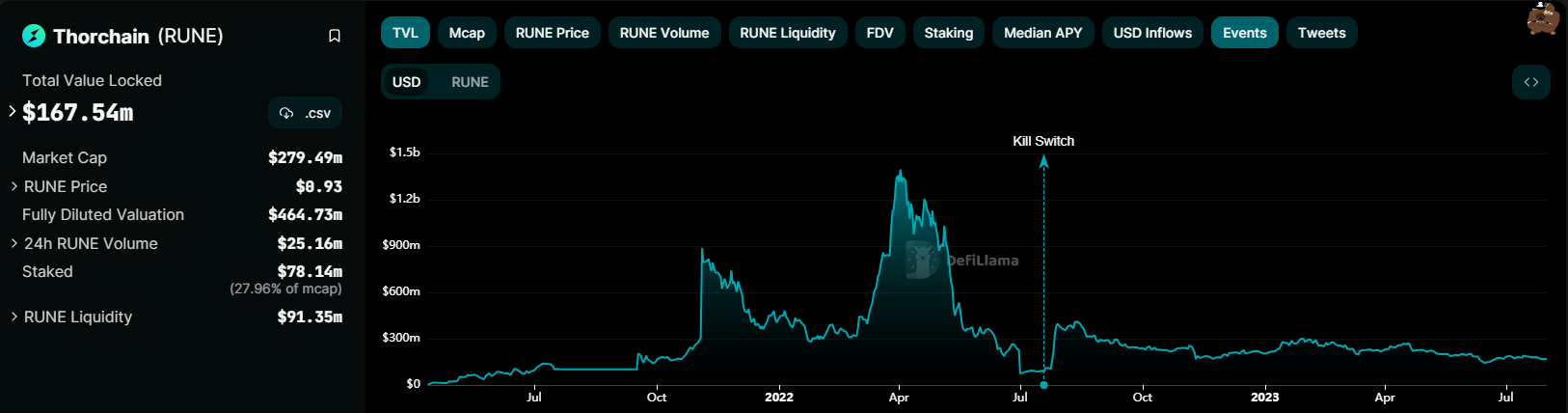Enable the Staking chart metric

click(949, 33)
